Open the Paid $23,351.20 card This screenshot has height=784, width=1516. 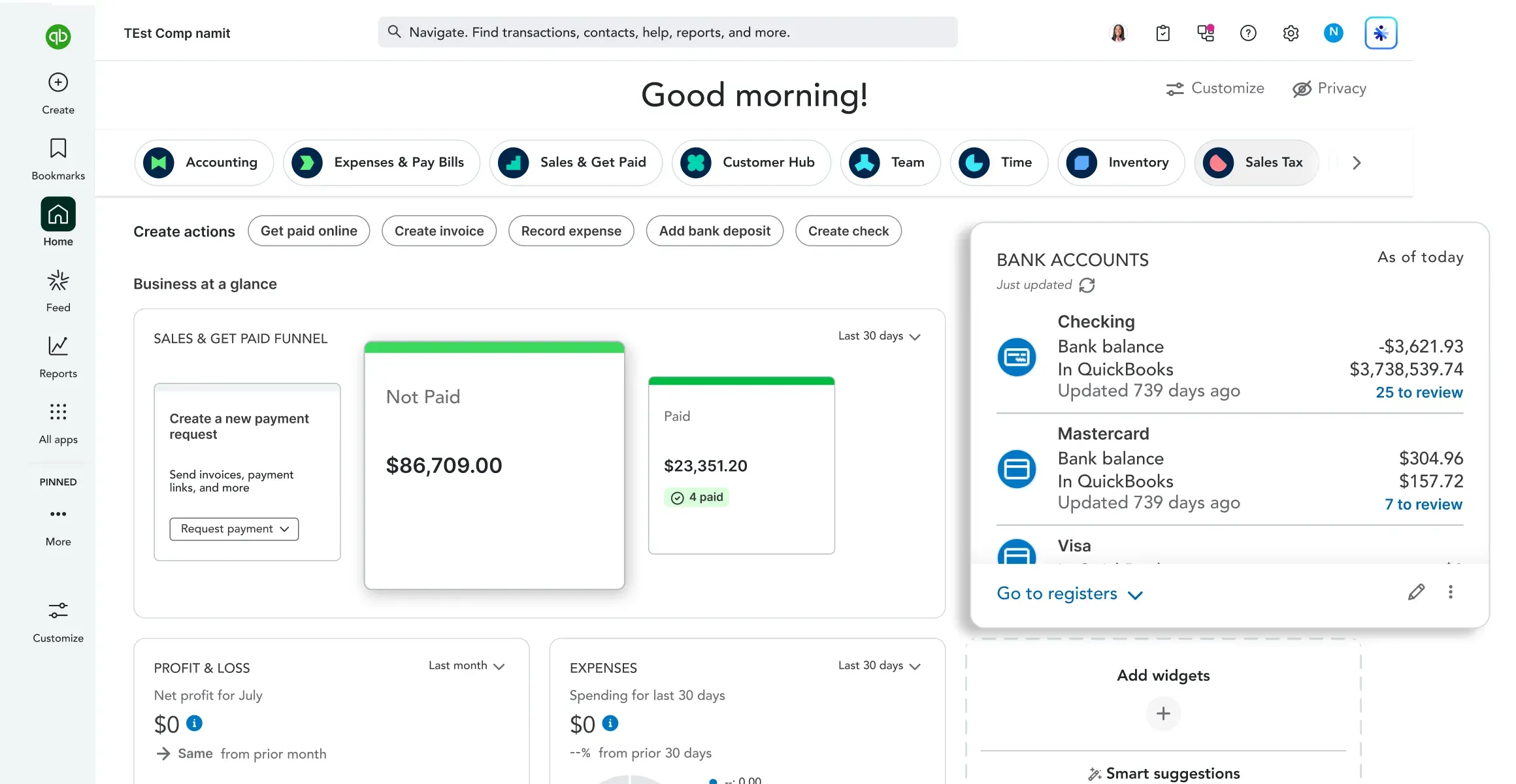pyautogui.click(x=742, y=465)
